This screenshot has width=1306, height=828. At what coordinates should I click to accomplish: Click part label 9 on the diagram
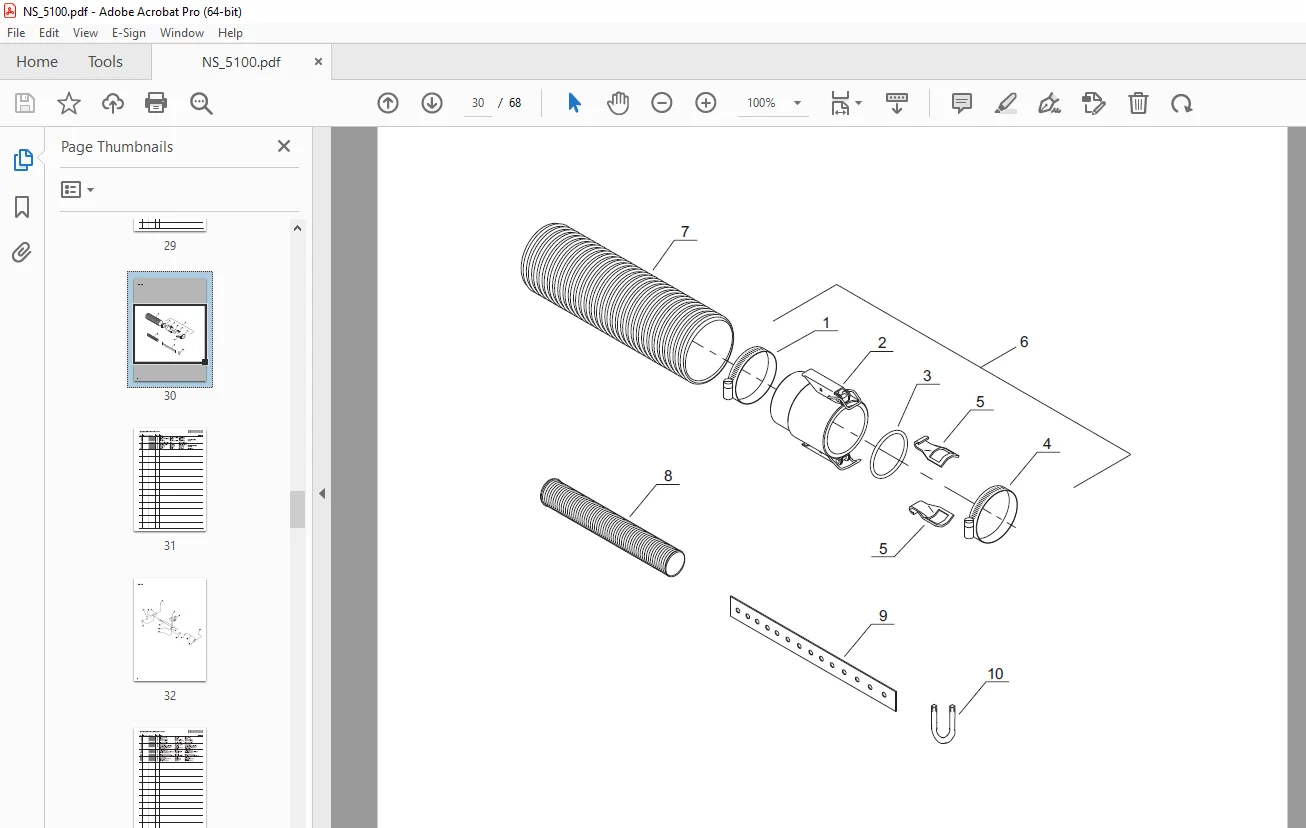884,616
